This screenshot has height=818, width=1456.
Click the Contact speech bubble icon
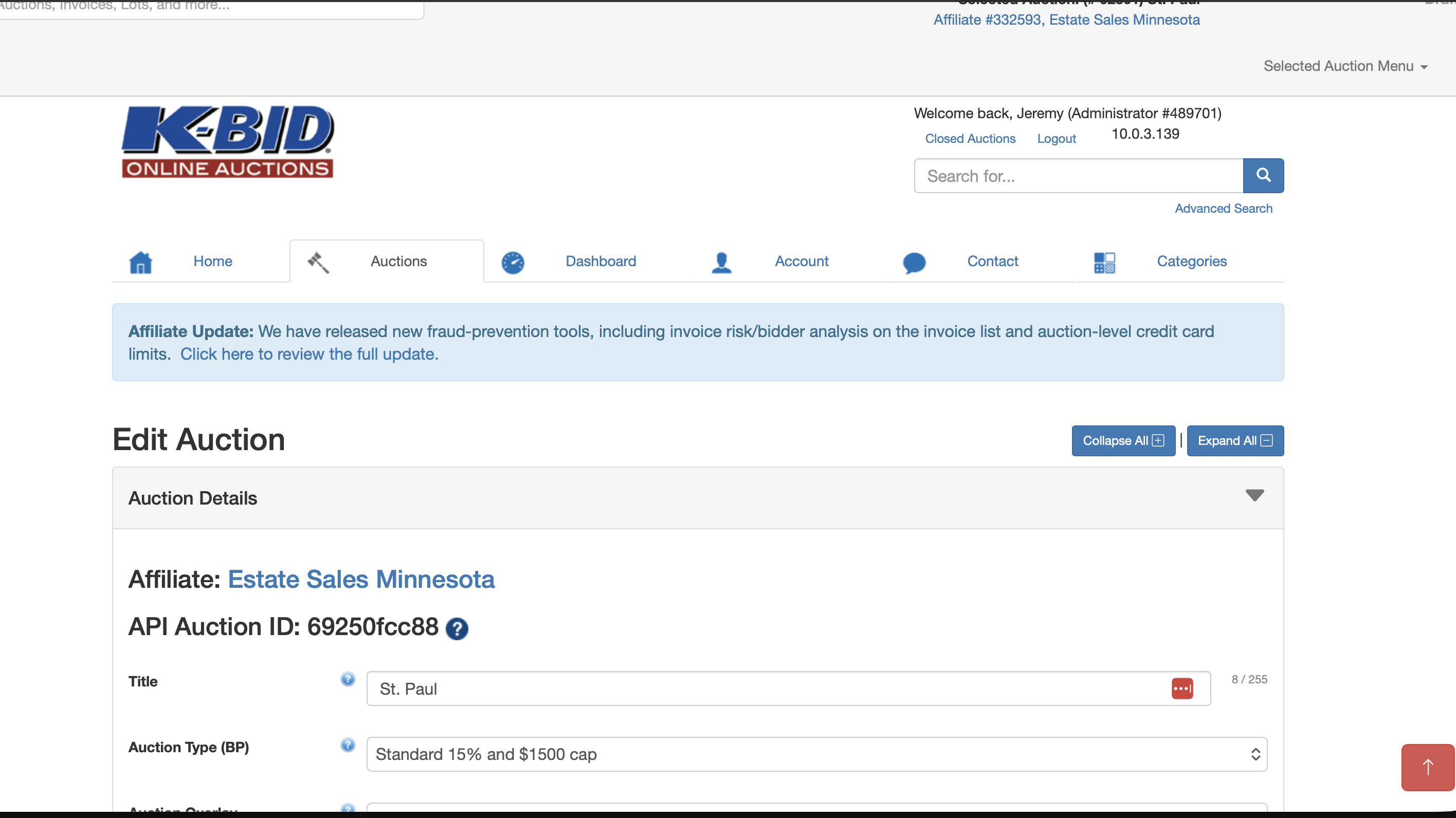(914, 263)
